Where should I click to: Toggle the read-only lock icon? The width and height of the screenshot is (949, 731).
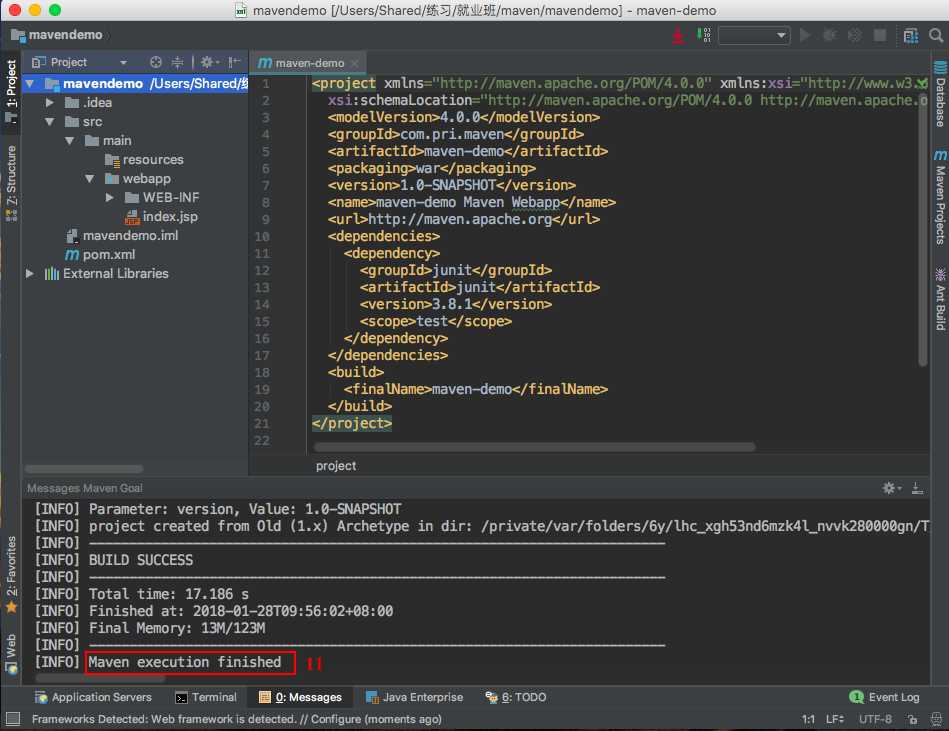[x=912, y=720]
